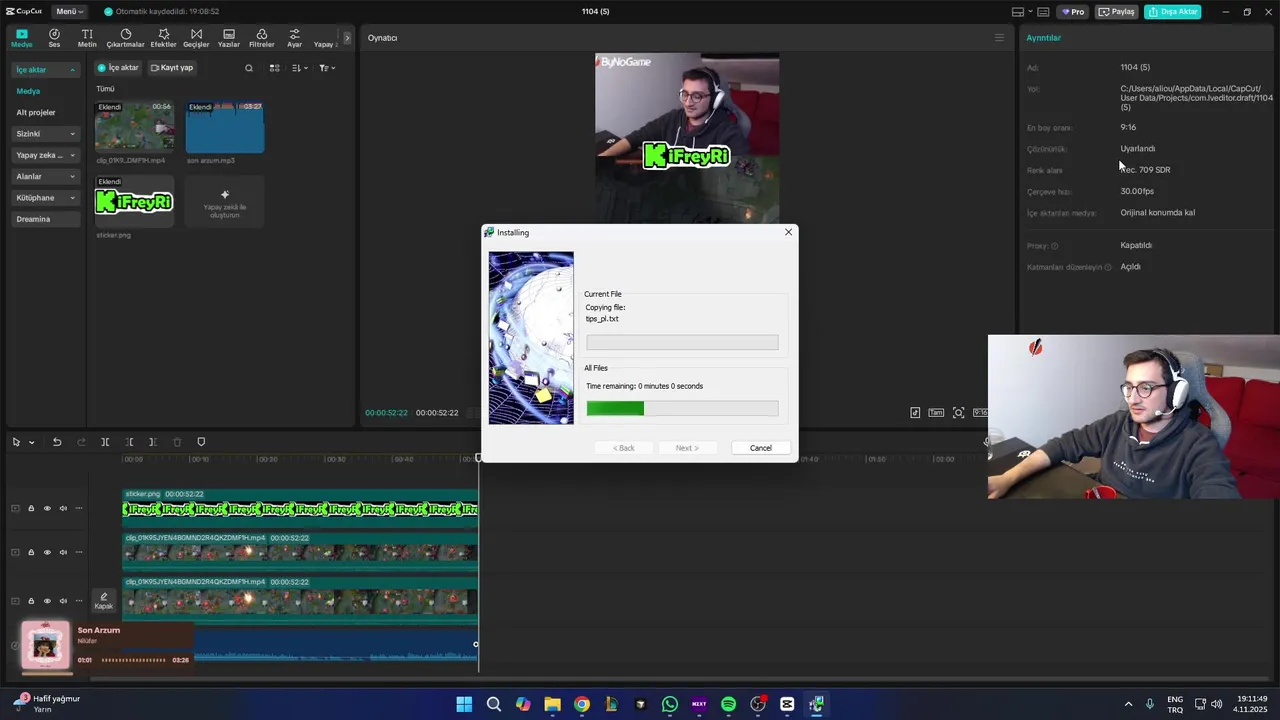Image resolution: width=1280 pixels, height=720 pixels.
Task: Trim clip left of playhead
Action: [x=129, y=442]
